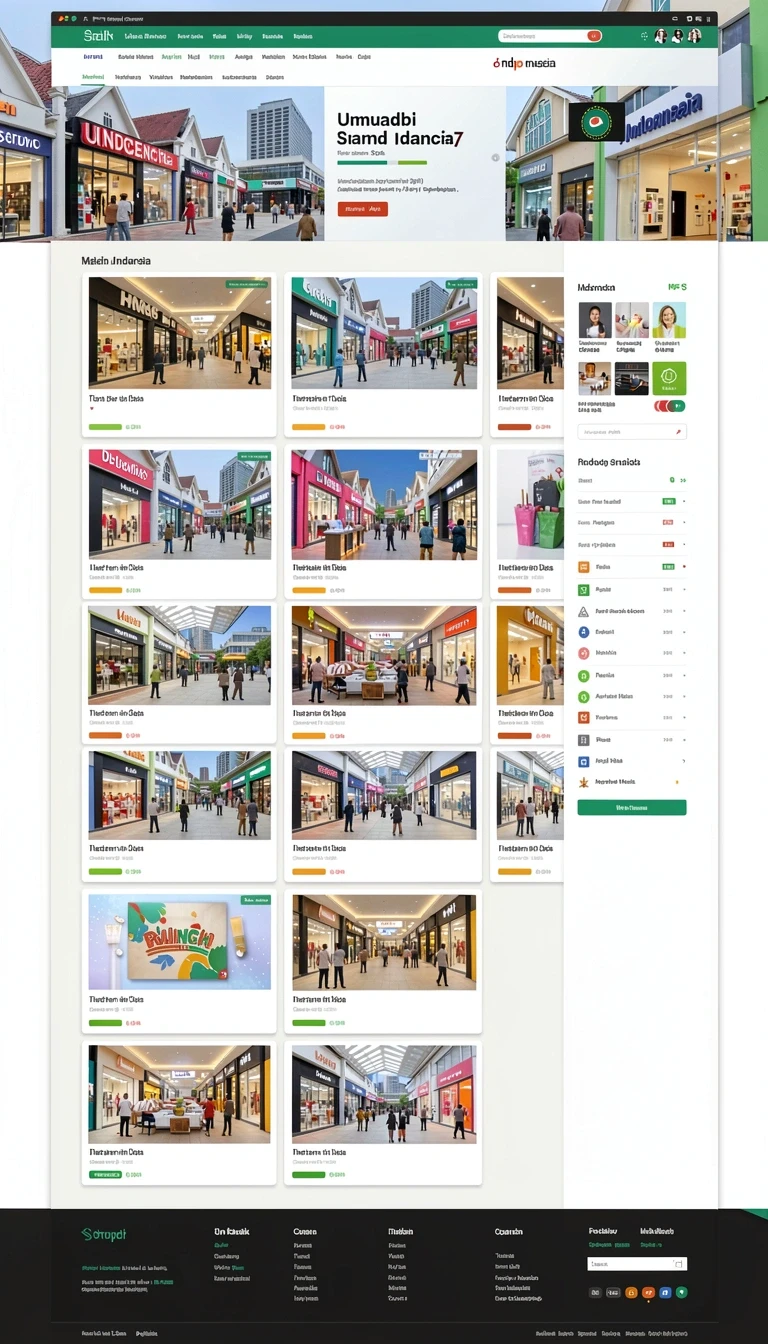Click the orange square icon in sidebar list
Image resolution: width=768 pixels, height=1344 pixels.
pyautogui.click(x=584, y=567)
